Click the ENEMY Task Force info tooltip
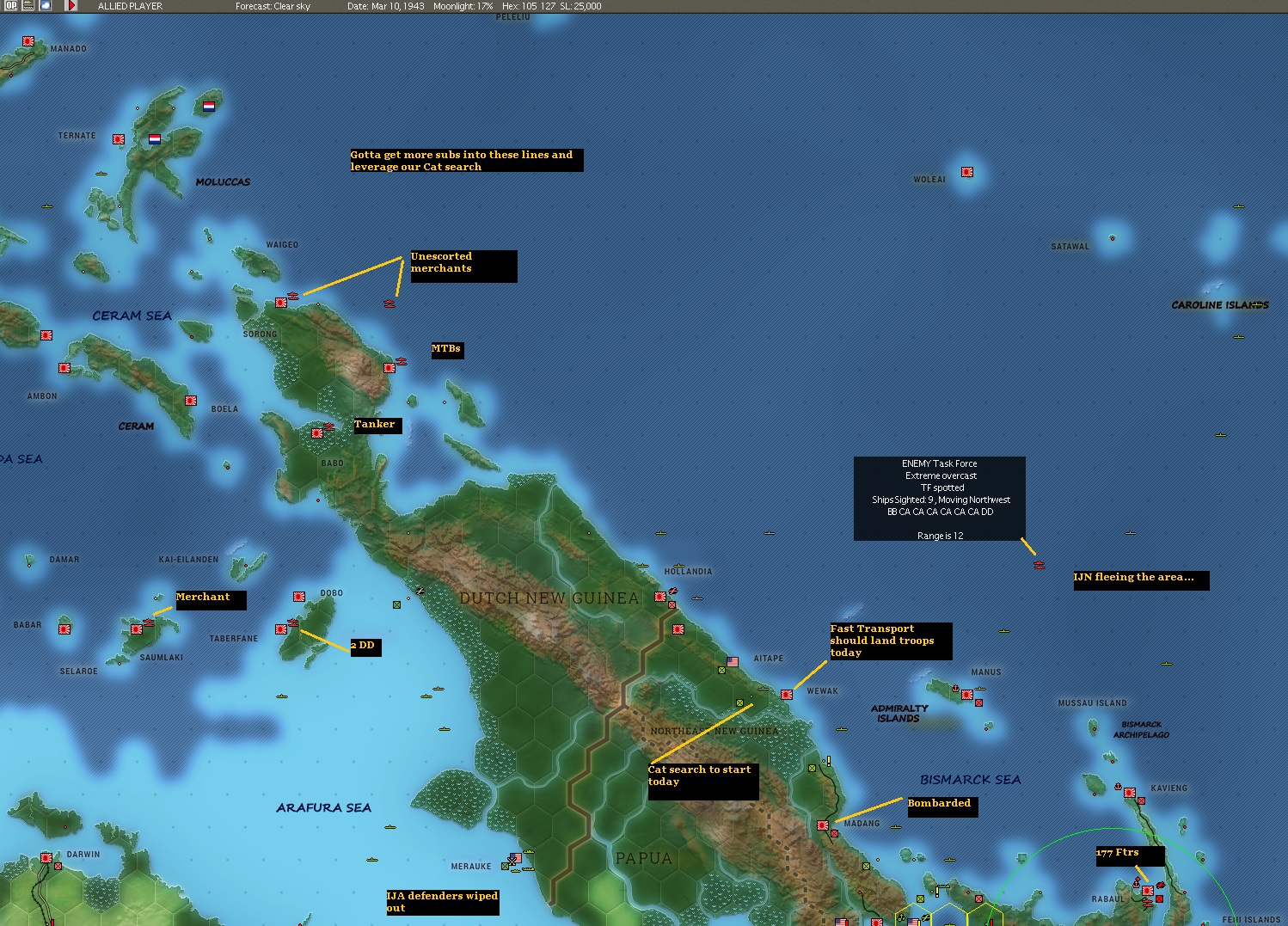This screenshot has height=926, width=1288. click(x=940, y=499)
